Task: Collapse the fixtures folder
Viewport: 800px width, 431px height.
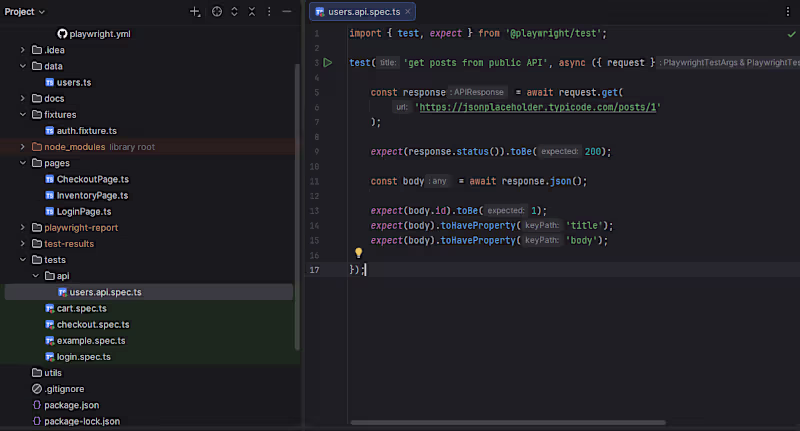Action: (22, 115)
